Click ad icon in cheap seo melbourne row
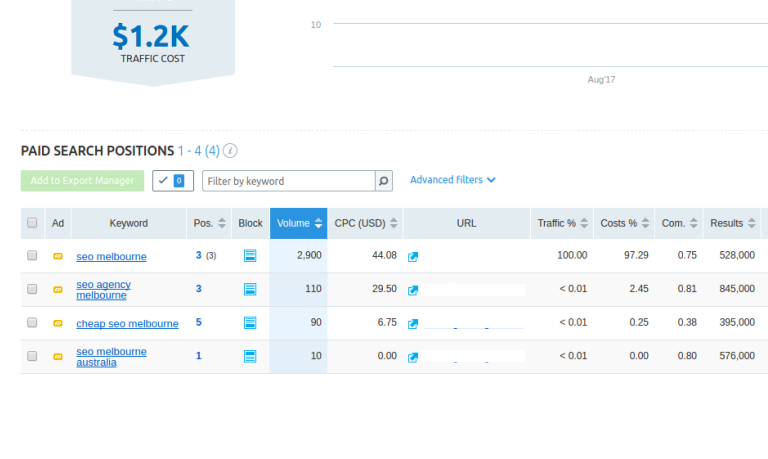The image size is (768, 459). coord(58,323)
